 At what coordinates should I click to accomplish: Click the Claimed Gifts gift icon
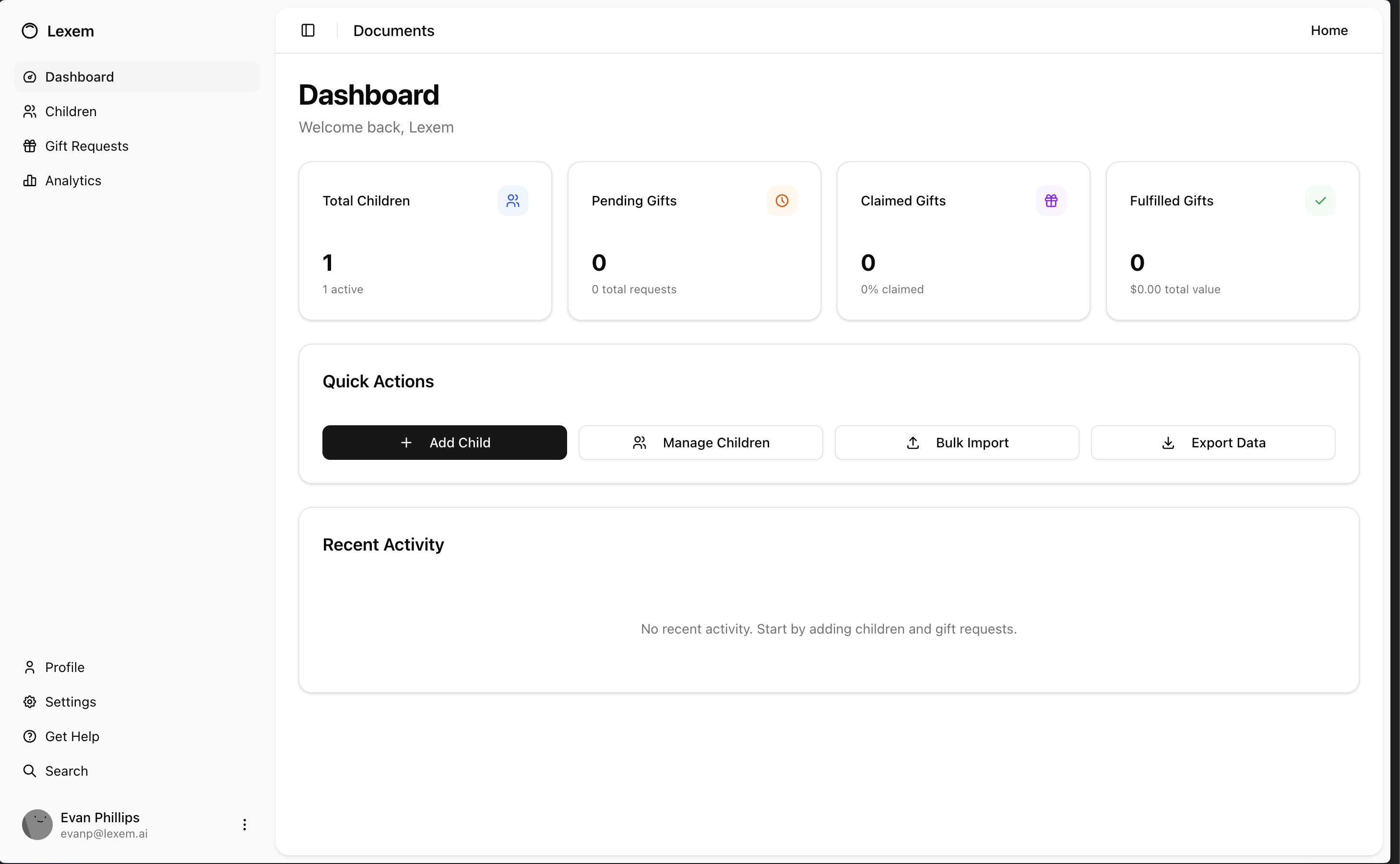1050,201
